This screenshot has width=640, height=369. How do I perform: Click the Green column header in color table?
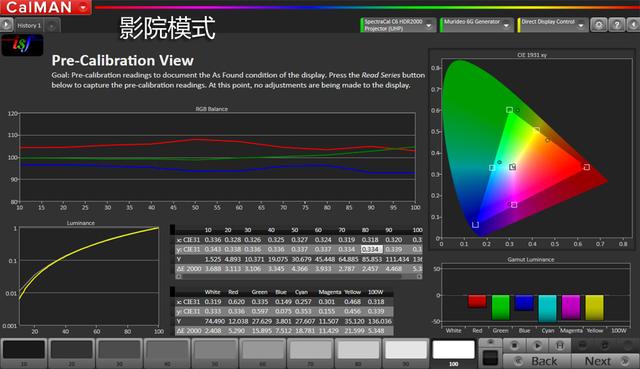(259, 292)
